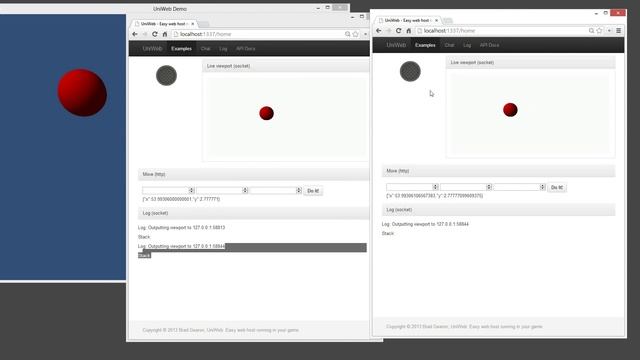The width and height of the screenshot is (640, 360).
Task: Click spinner arrows of third field, right browser
Action: click(x=542, y=187)
